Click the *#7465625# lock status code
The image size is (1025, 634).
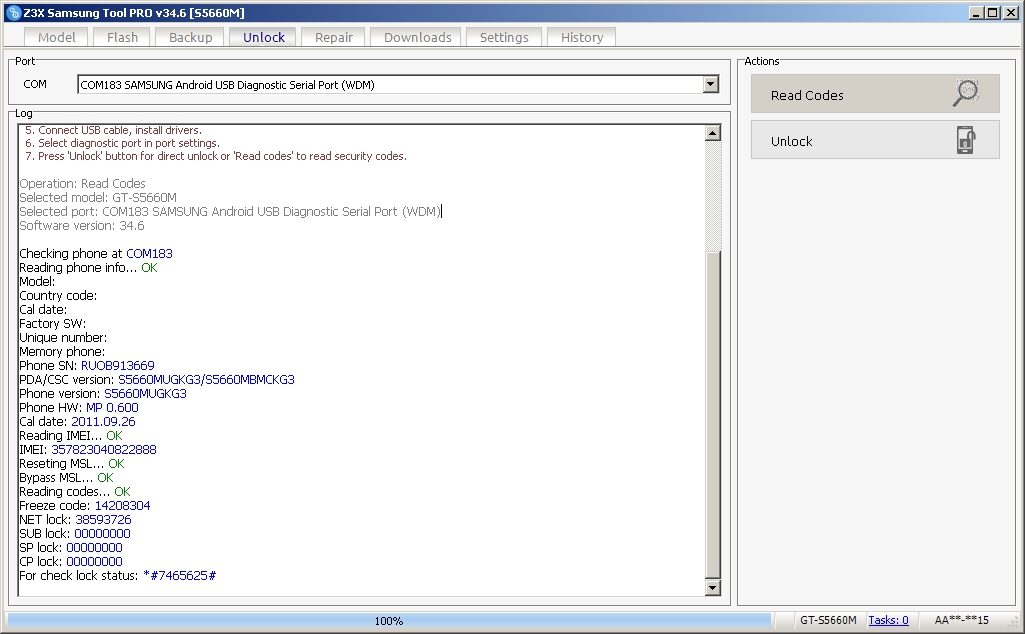click(x=179, y=576)
